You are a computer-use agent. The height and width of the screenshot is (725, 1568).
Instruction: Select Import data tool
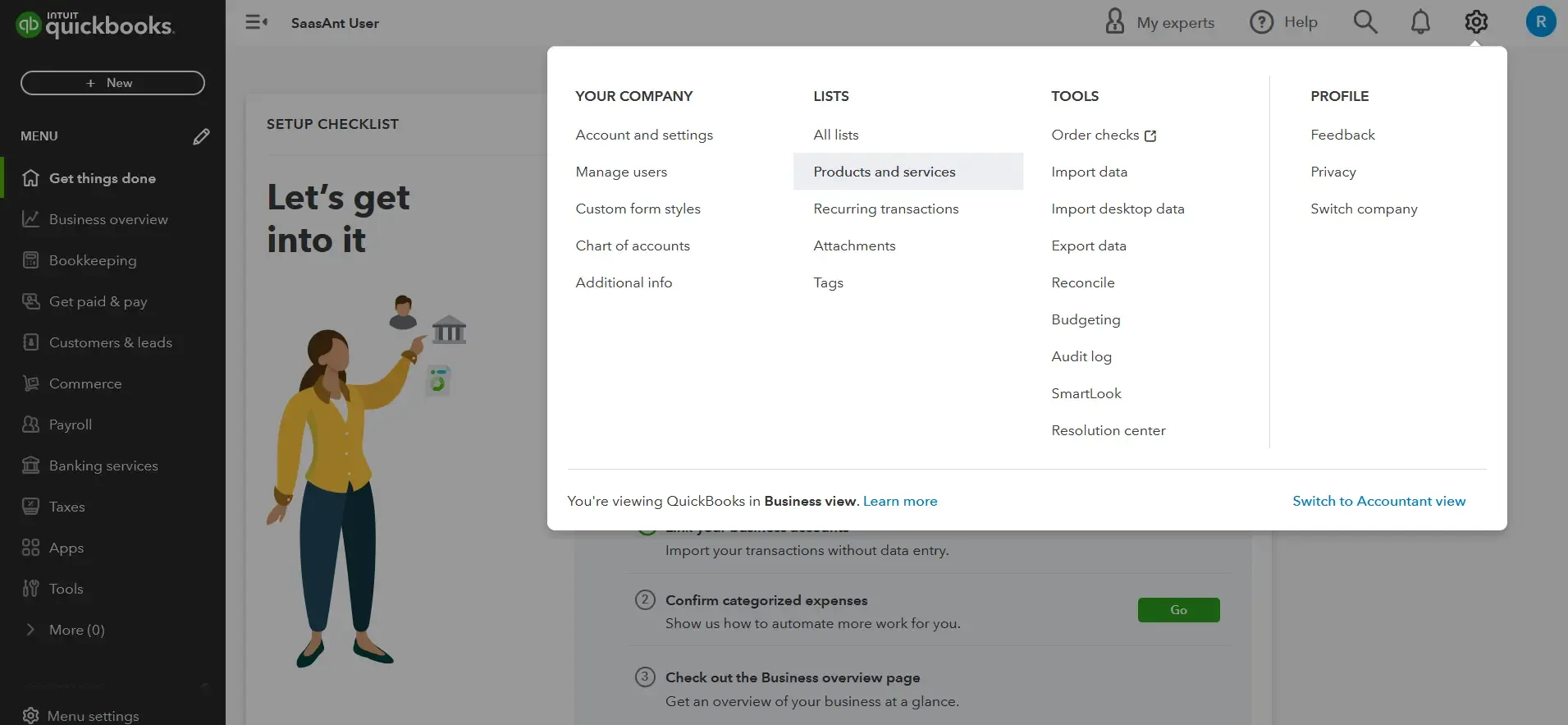click(1089, 172)
